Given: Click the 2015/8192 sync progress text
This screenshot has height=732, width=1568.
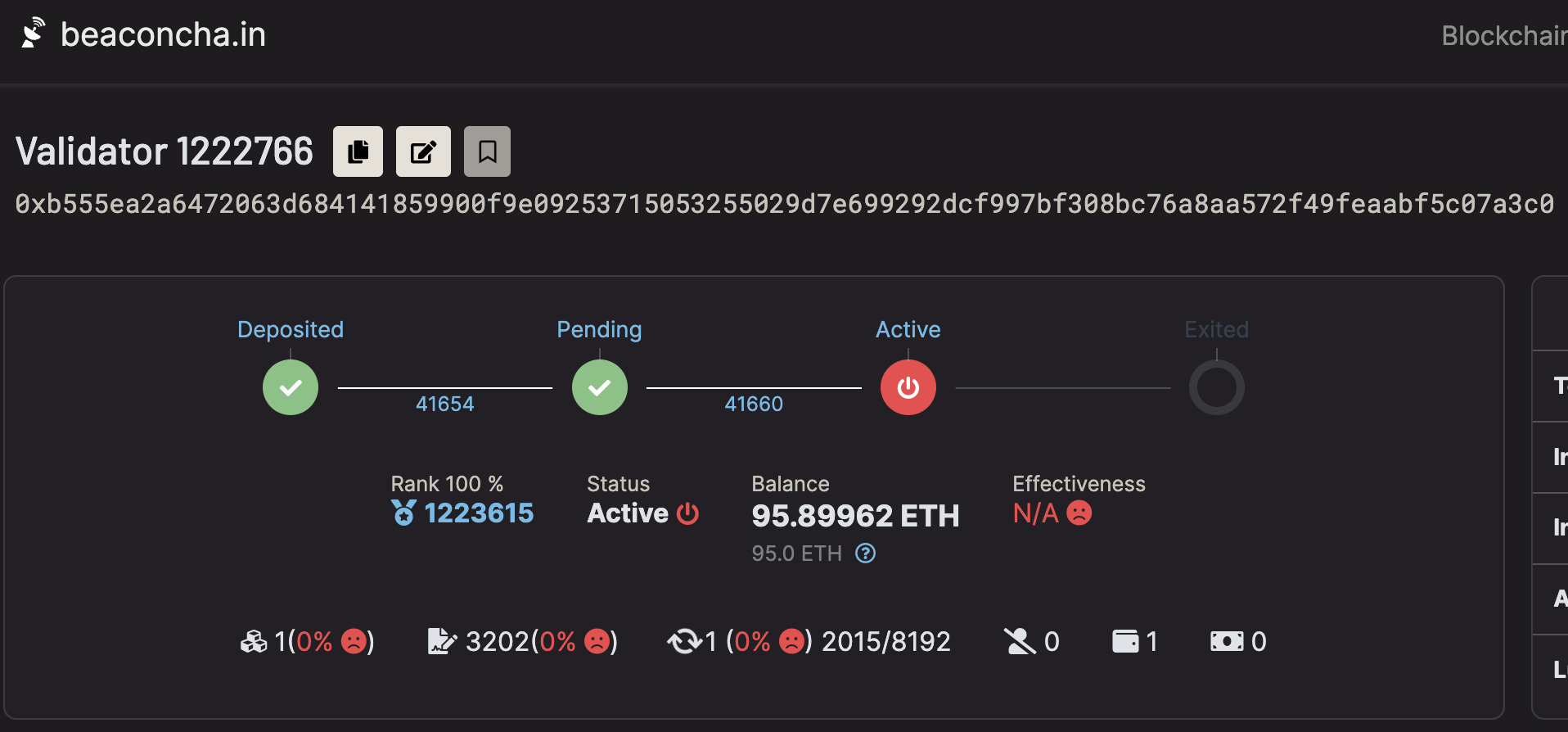Looking at the screenshot, I should pyautogui.click(x=886, y=641).
